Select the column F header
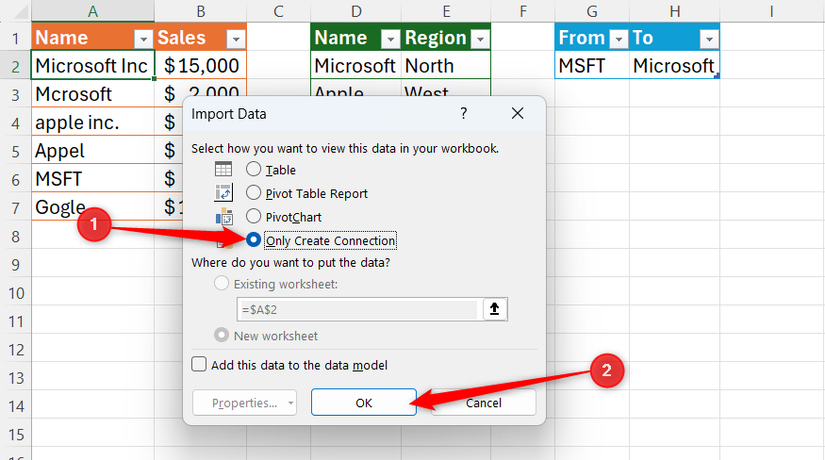 (x=522, y=11)
